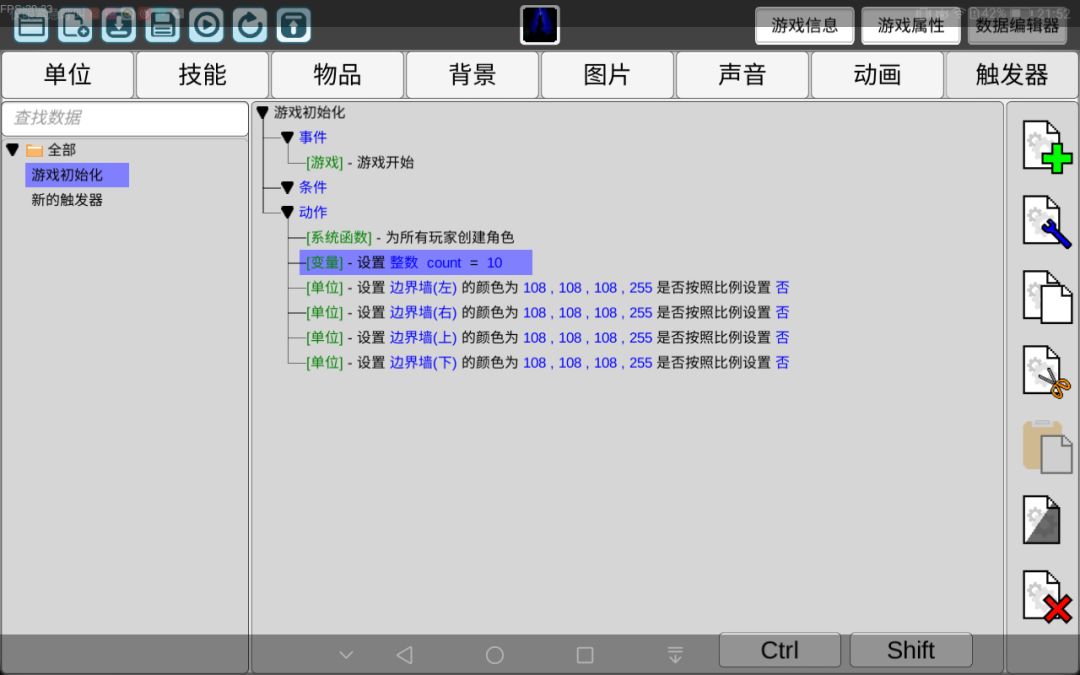The image size is (1080, 675).
Task: Switch to the 触发器 tab
Action: (1012, 74)
